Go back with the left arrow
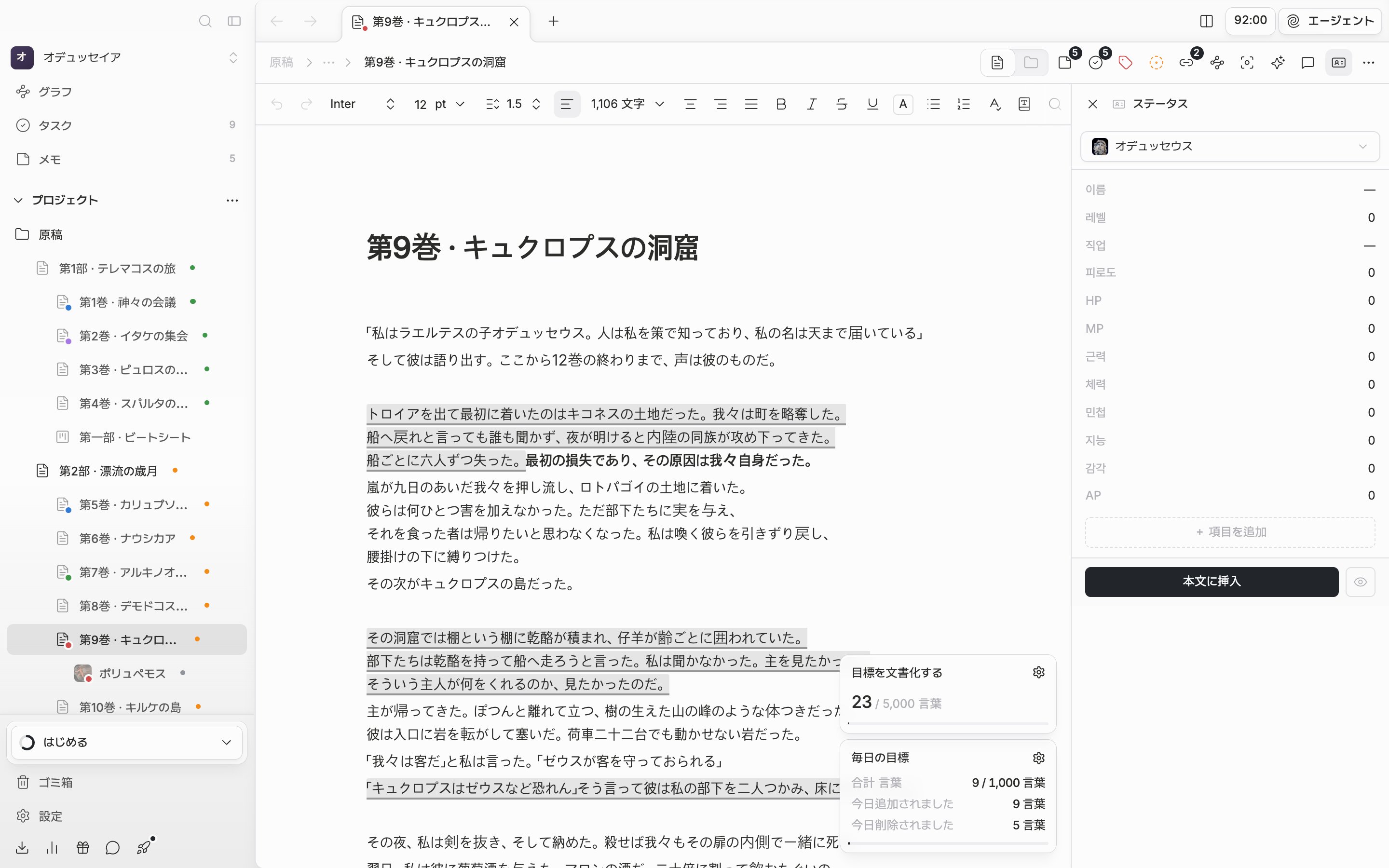Screen dimensions: 1389x868 pos(277,21)
